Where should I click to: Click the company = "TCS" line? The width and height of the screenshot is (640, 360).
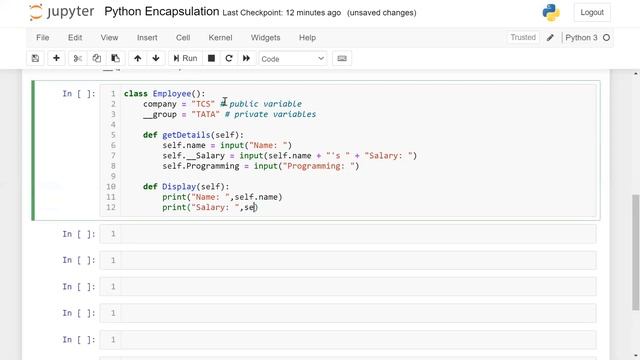[222, 104]
